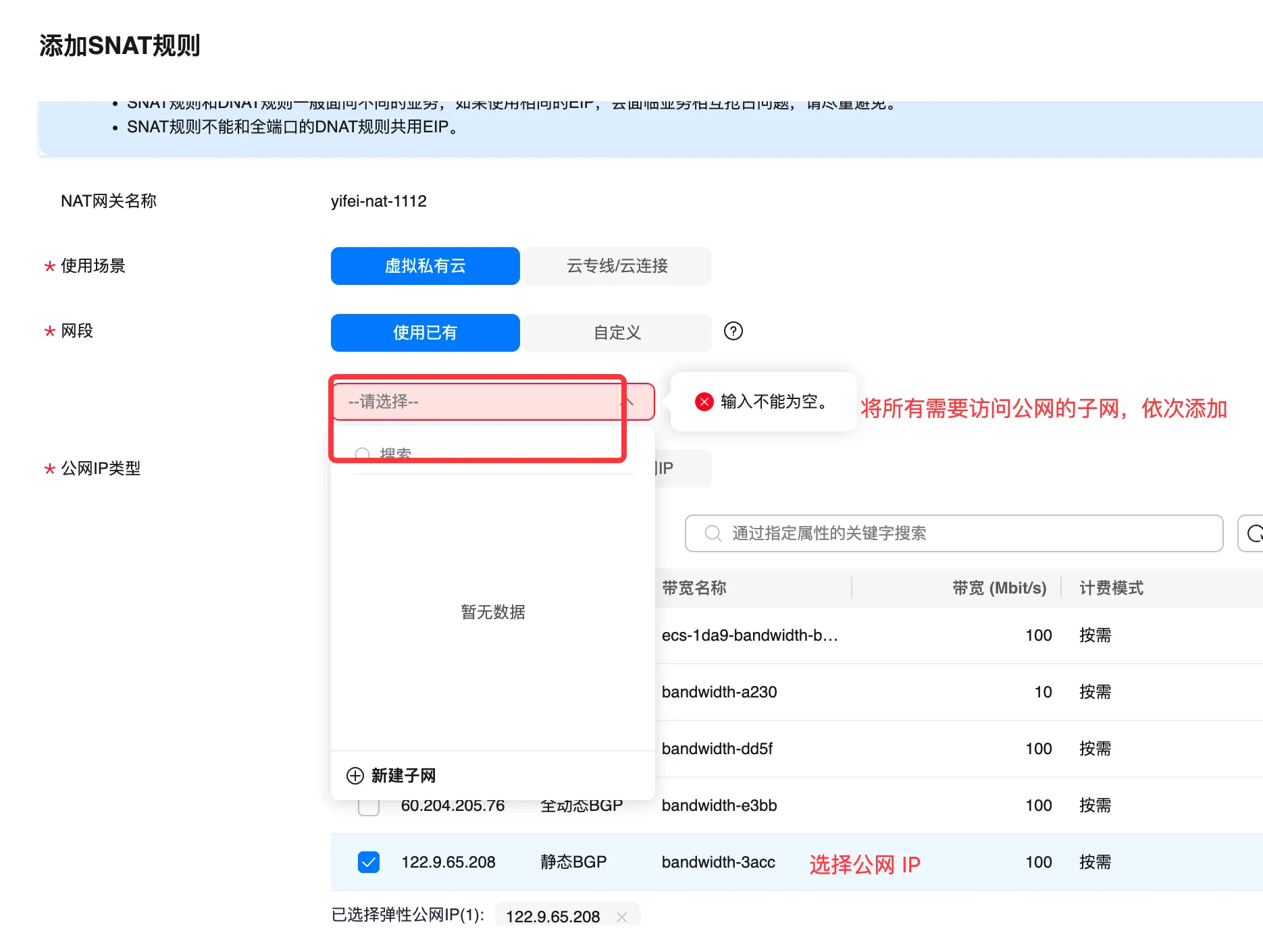Click bandwidth-a230 table cell
Image resolution: width=1263 pixels, height=952 pixels.
[x=719, y=692]
